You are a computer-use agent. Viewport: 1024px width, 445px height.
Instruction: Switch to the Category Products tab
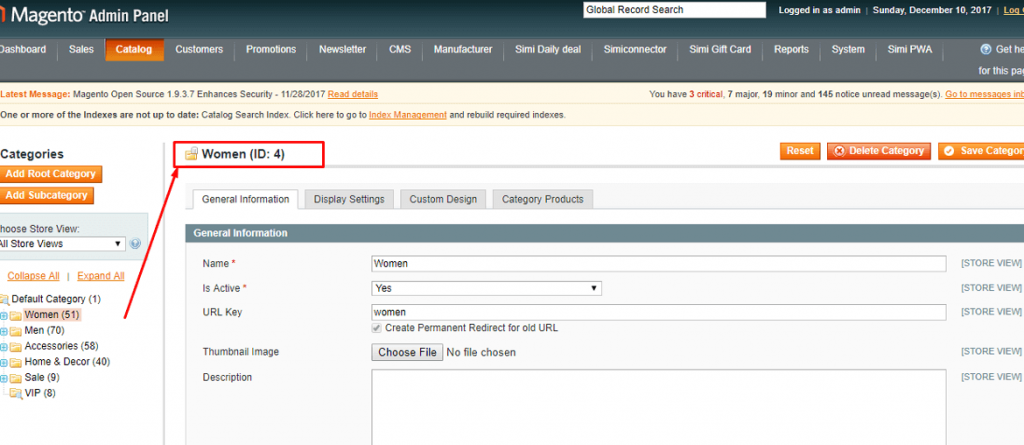pyautogui.click(x=543, y=199)
